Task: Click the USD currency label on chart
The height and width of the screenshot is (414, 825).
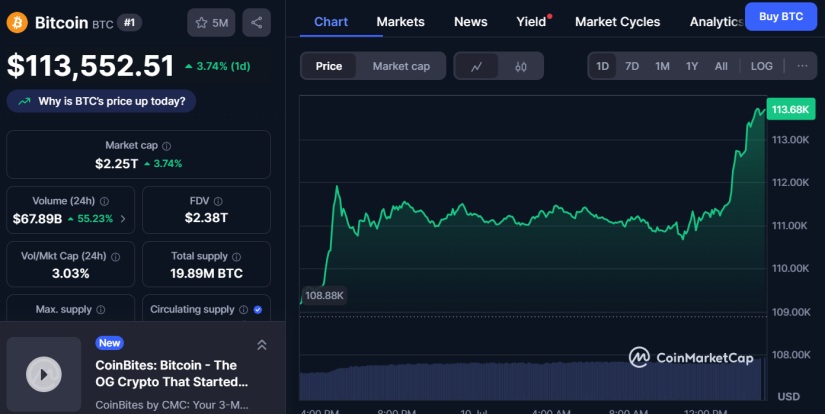Action: tap(788, 397)
